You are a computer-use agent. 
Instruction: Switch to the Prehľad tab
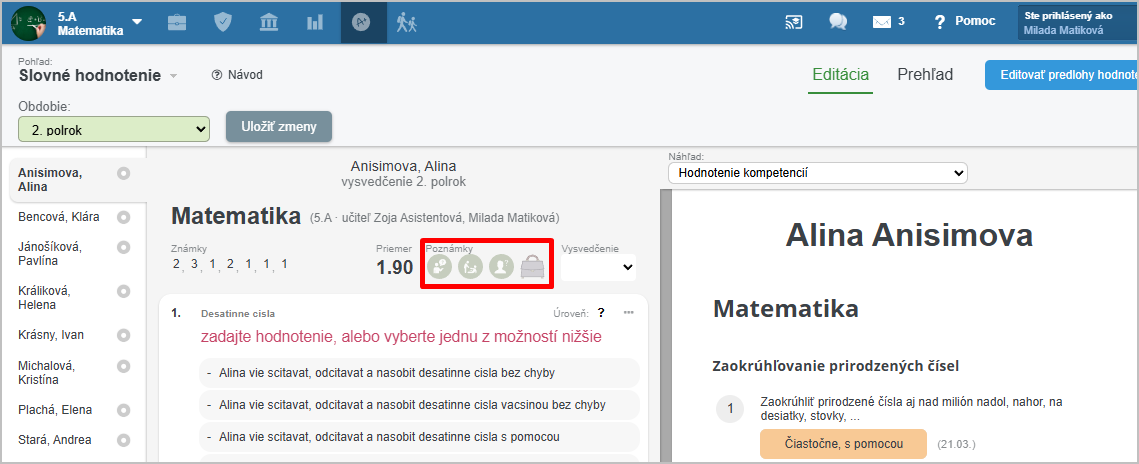[925, 75]
